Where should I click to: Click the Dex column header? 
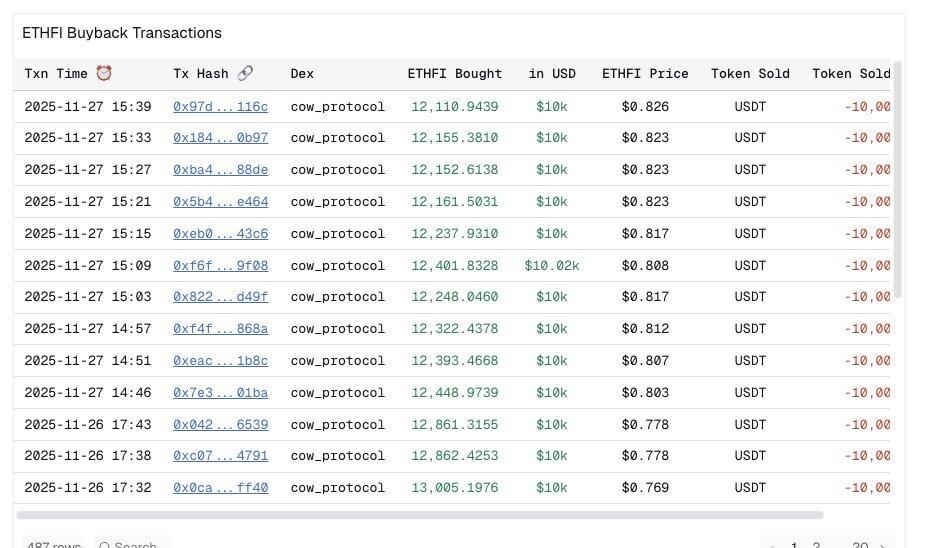pos(302,74)
